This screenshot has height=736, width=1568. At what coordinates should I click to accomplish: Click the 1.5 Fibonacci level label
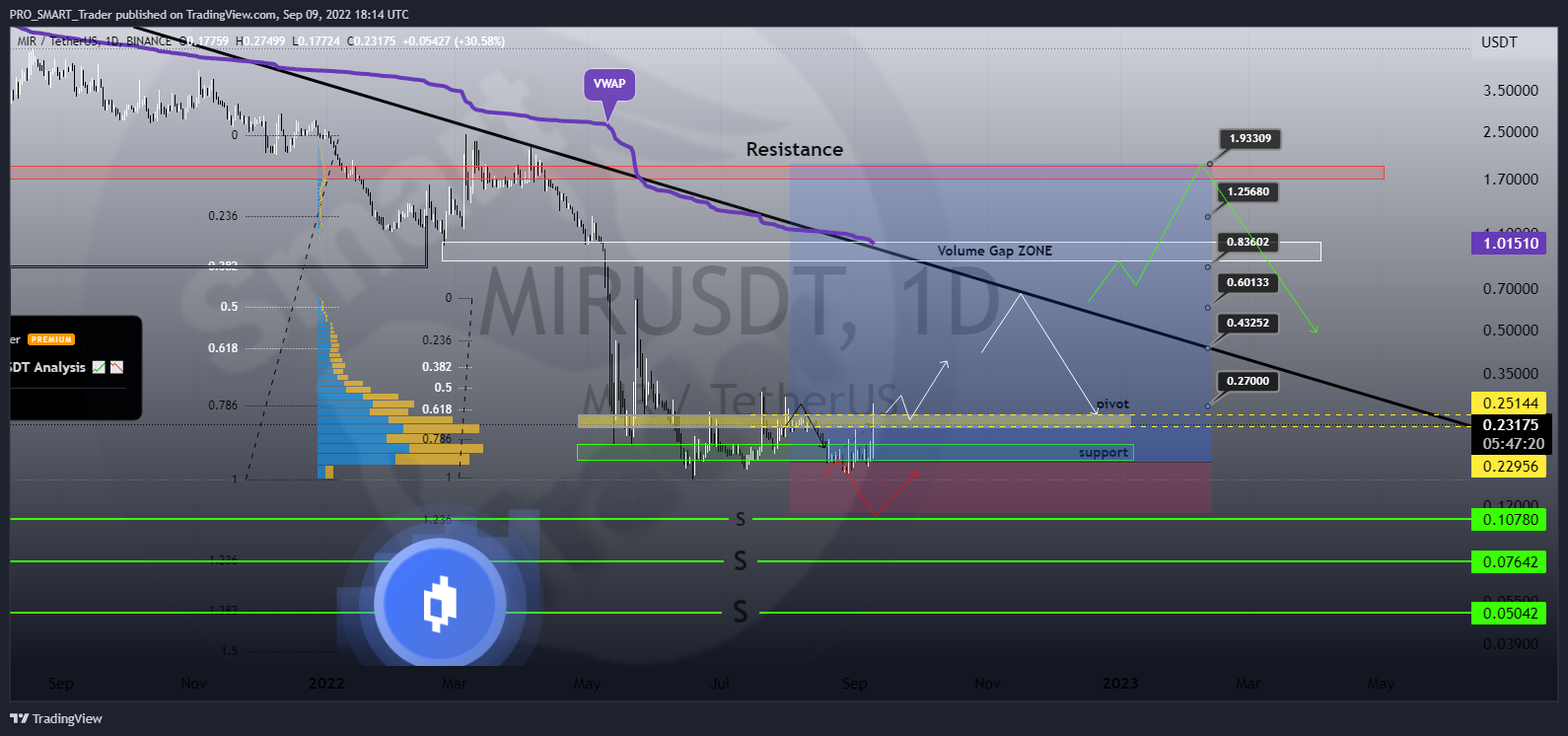click(x=229, y=651)
